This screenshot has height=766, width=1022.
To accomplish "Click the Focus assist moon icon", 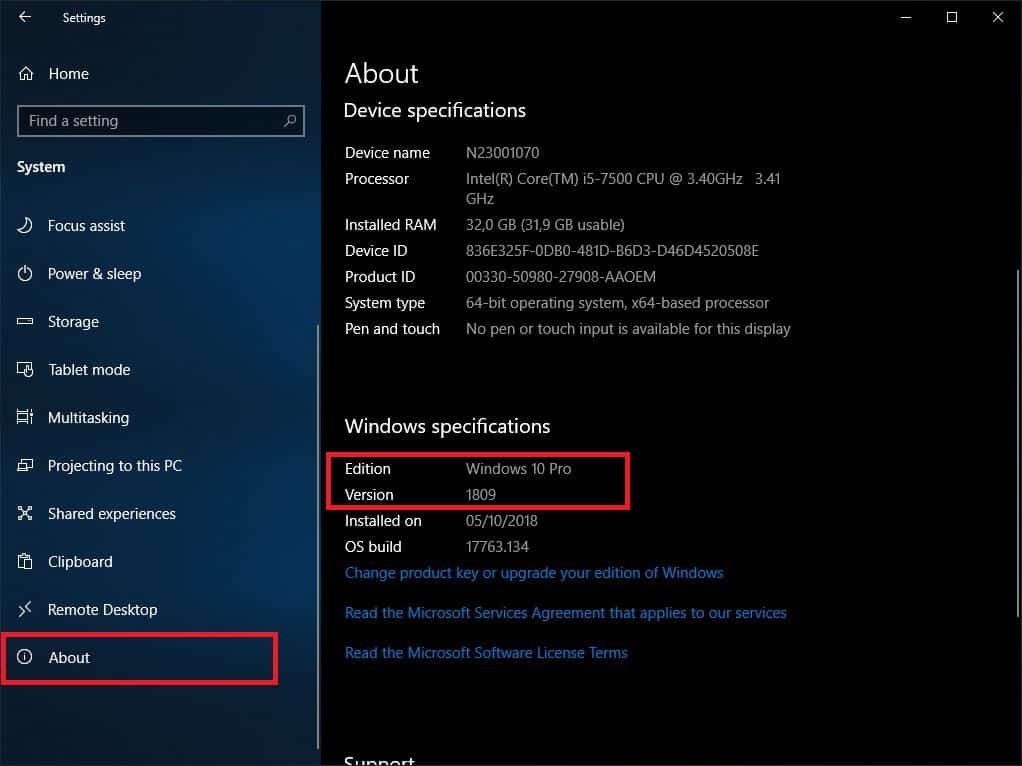I will (x=25, y=226).
